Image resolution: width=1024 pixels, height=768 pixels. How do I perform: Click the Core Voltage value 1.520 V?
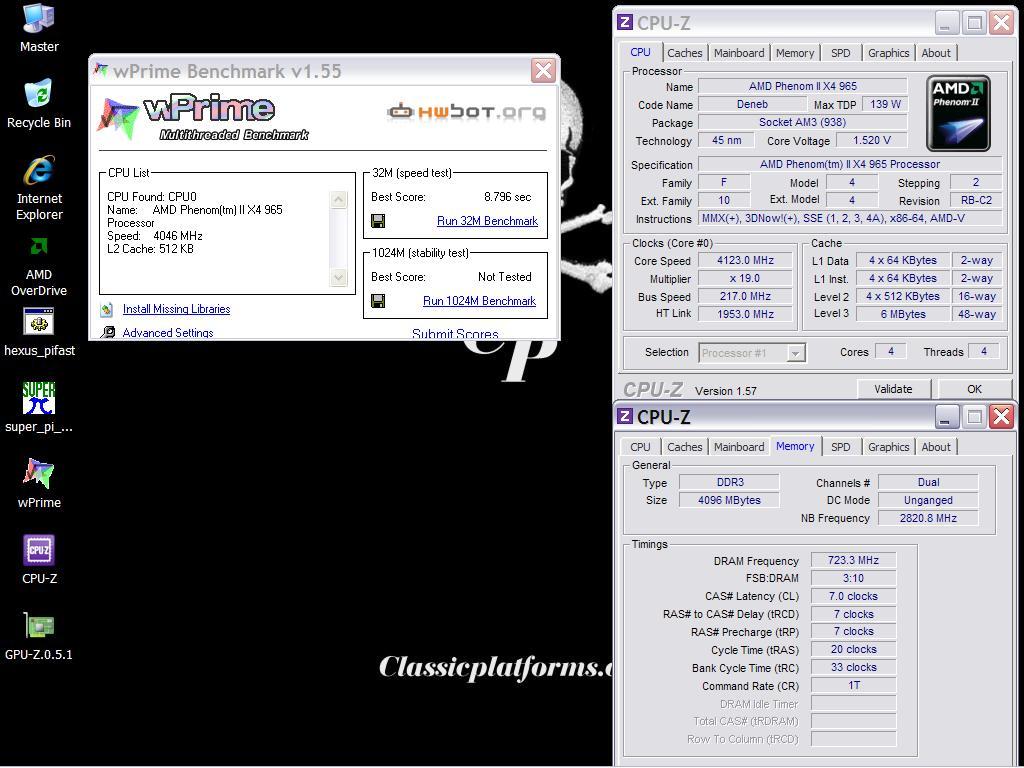click(x=872, y=140)
